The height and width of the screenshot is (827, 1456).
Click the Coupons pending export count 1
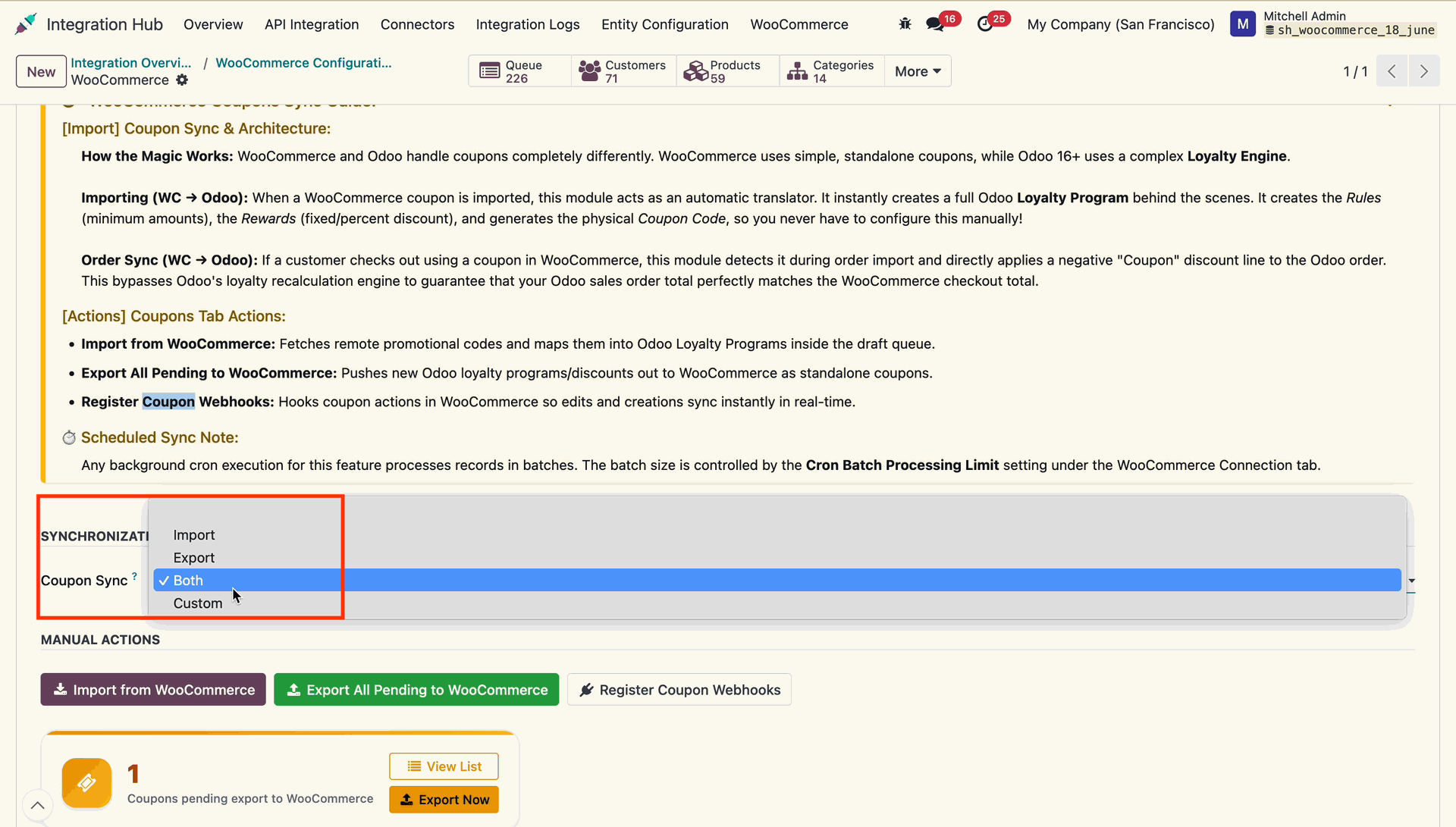pyautogui.click(x=133, y=774)
